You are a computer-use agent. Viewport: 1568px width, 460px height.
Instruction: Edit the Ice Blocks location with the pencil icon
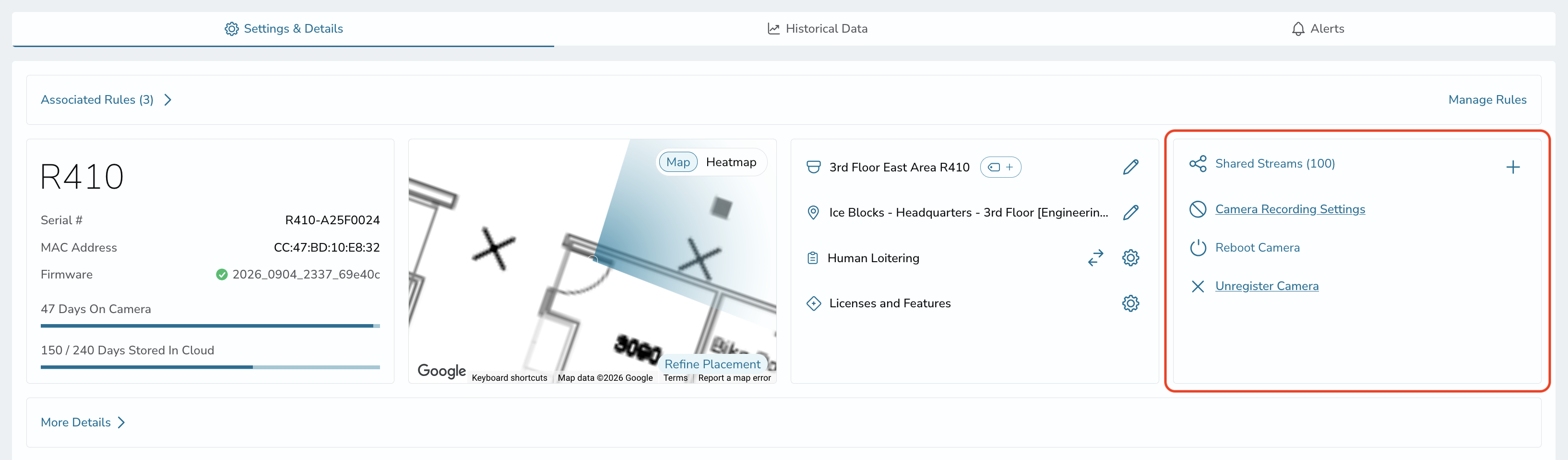[x=1130, y=213]
